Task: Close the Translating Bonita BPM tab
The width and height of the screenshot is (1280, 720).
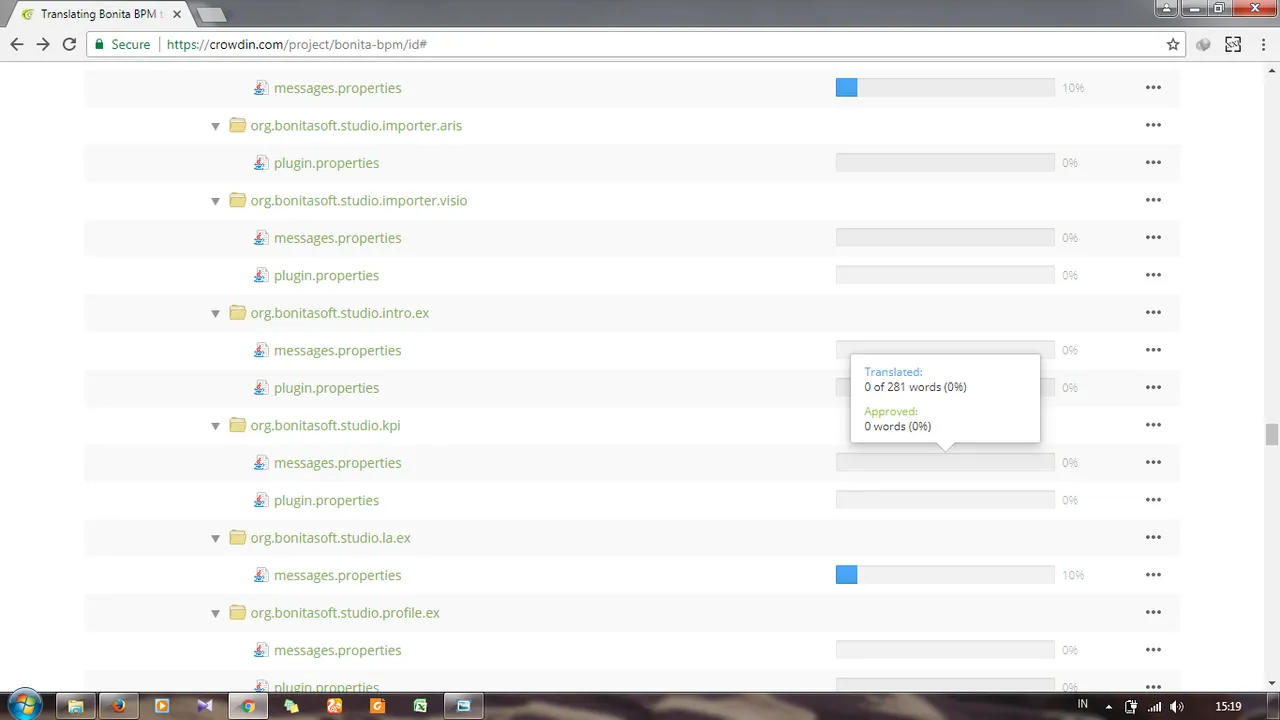Action: click(177, 14)
